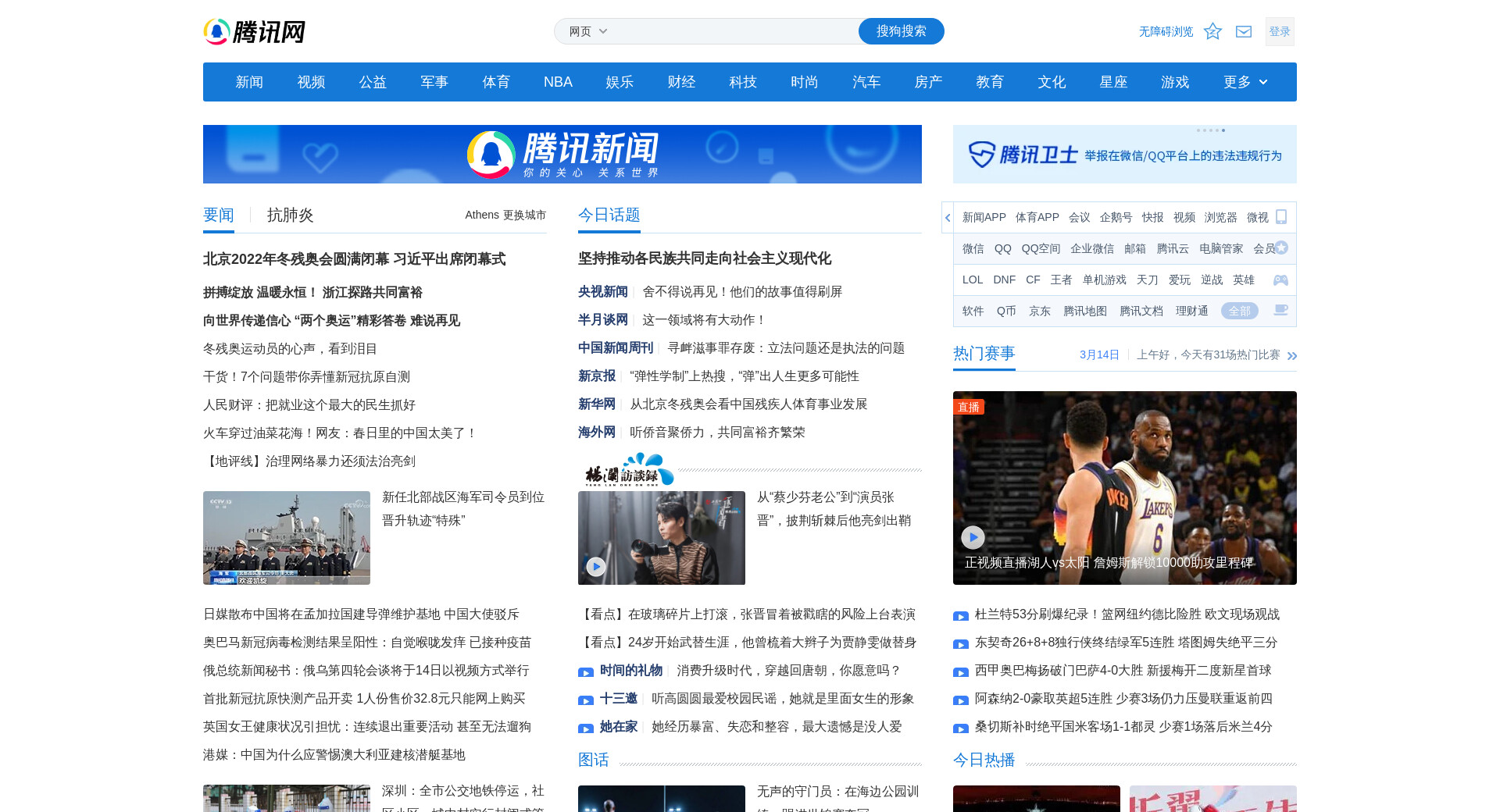
Task: Open the 网页 search type dropdown
Action: click(588, 31)
